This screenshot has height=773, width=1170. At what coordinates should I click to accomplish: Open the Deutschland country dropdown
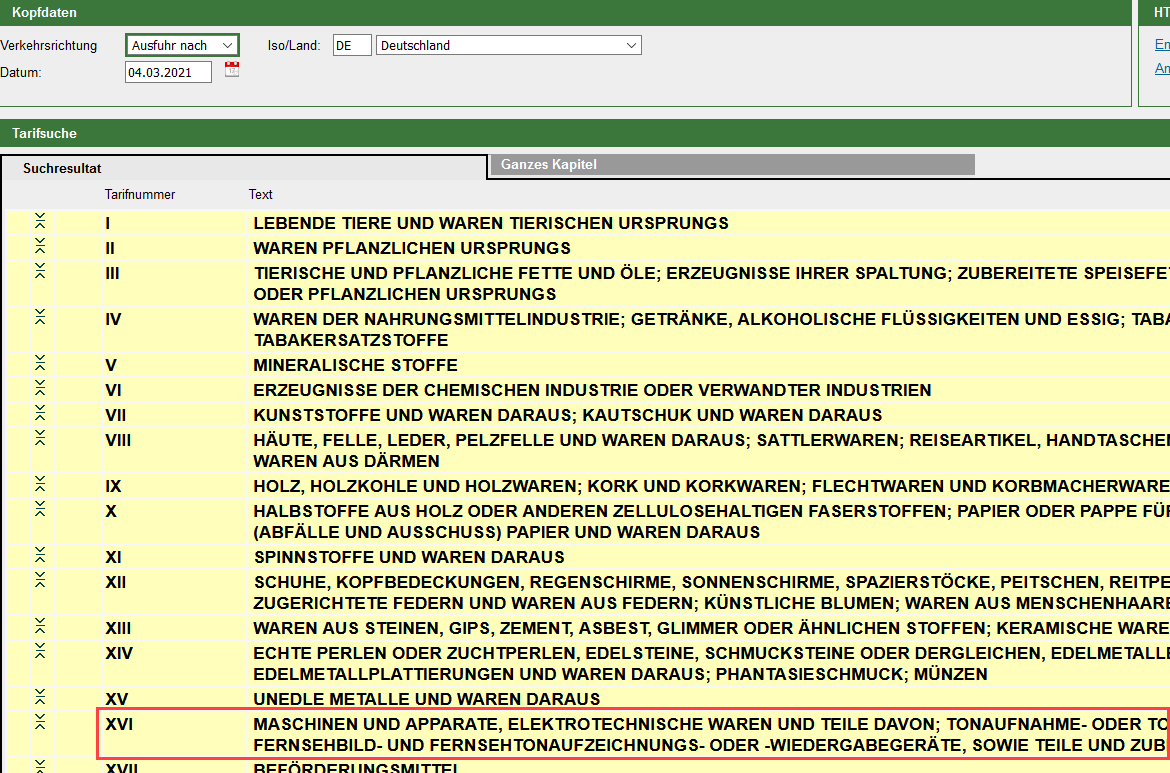(509, 46)
